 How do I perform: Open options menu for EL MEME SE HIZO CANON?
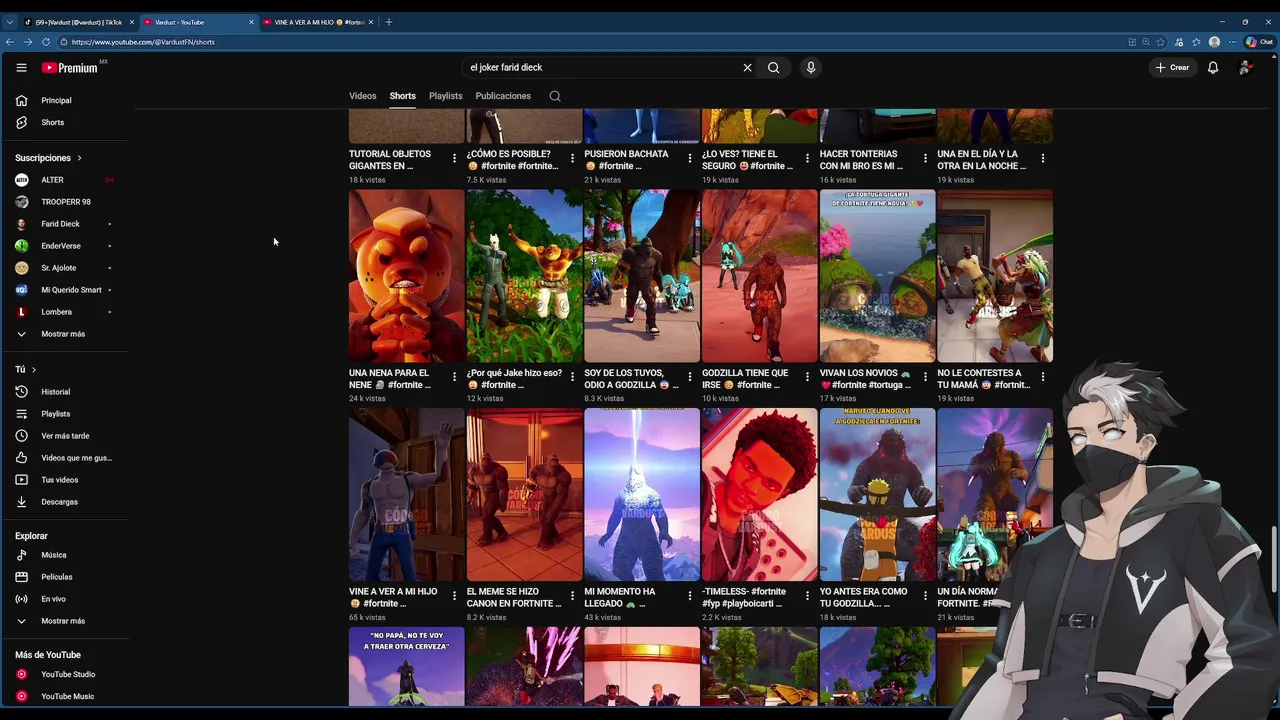point(572,596)
